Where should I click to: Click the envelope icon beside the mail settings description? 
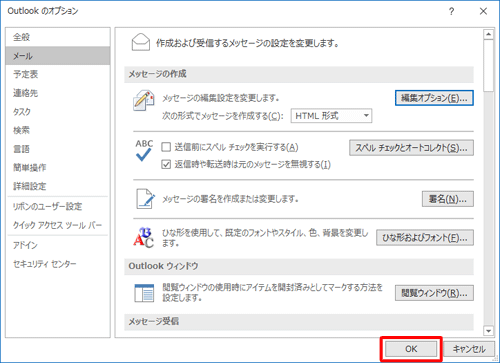point(141,42)
